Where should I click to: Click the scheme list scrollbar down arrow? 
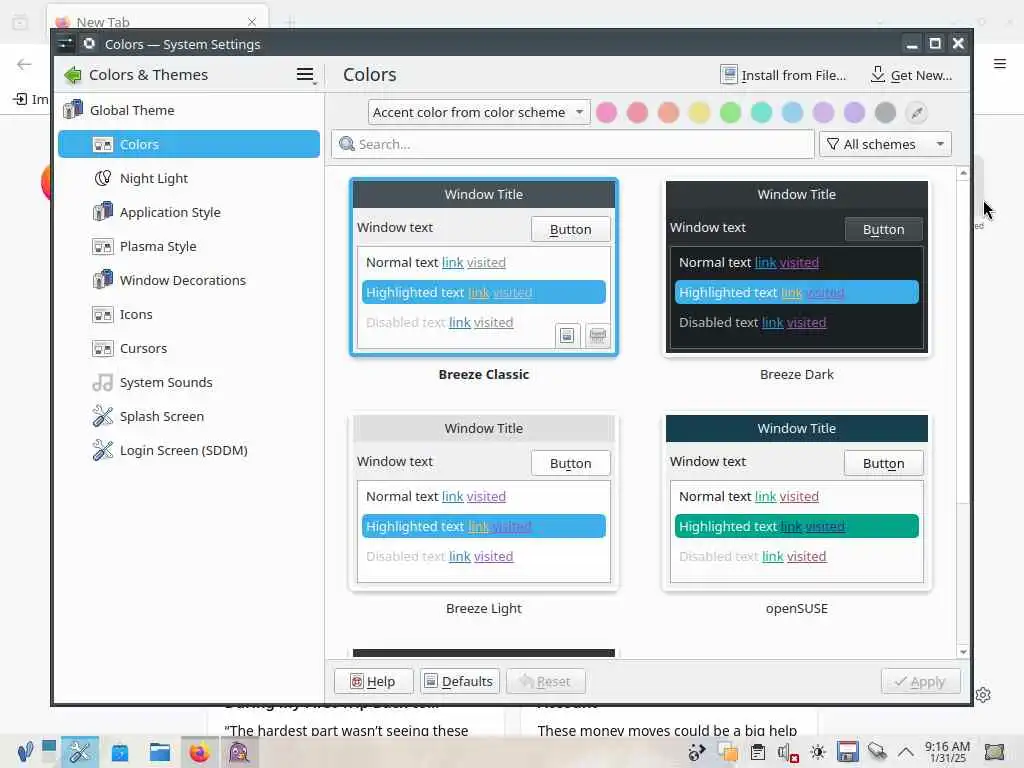tap(963, 652)
